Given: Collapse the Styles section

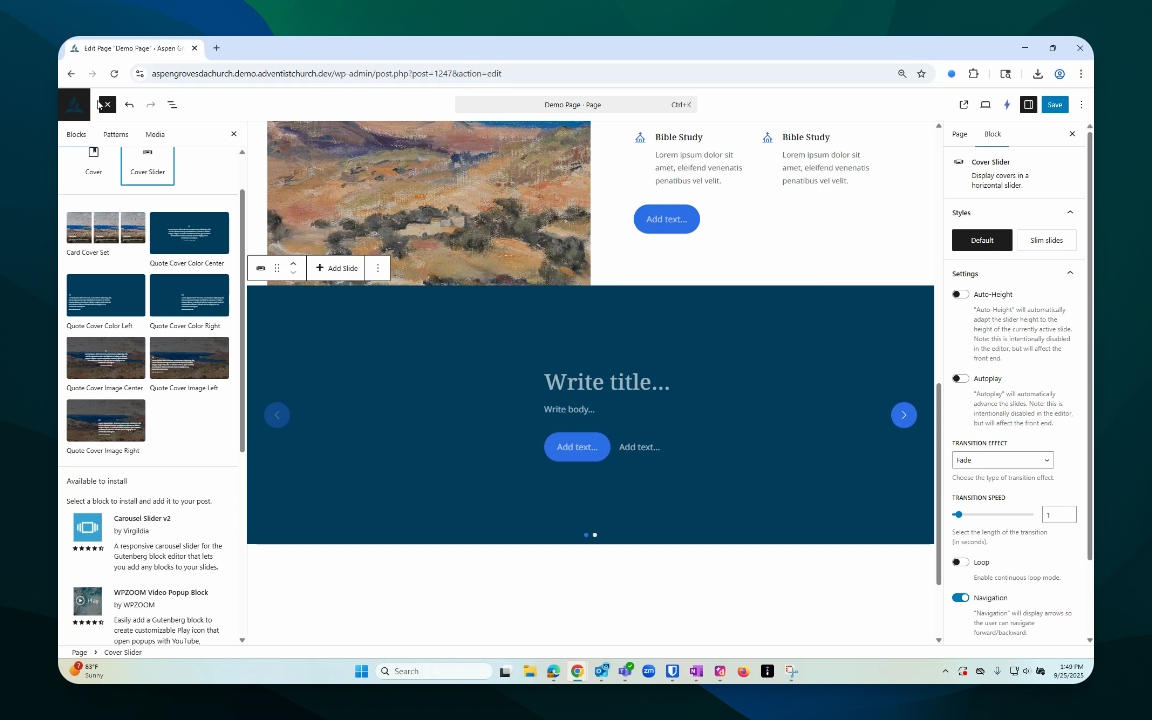Looking at the screenshot, I should pyautogui.click(x=1069, y=212).
